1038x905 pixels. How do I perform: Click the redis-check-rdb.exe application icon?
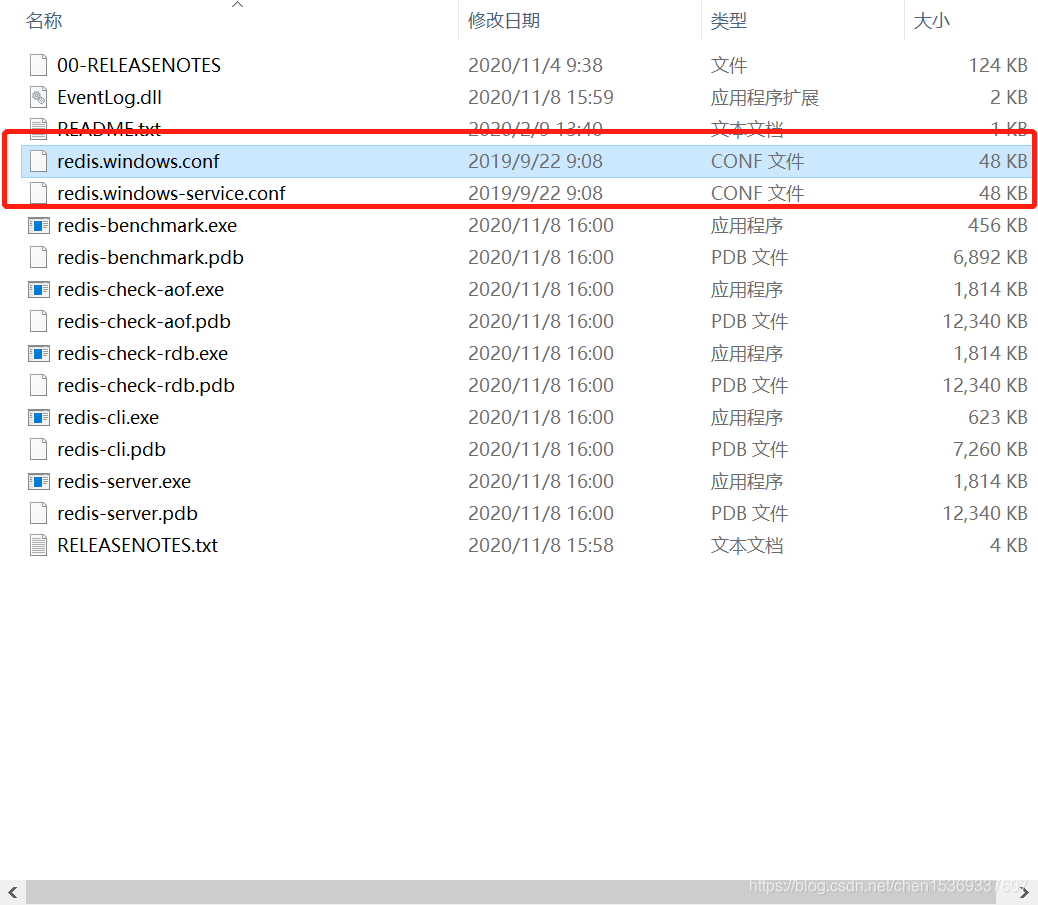[39, 354]
